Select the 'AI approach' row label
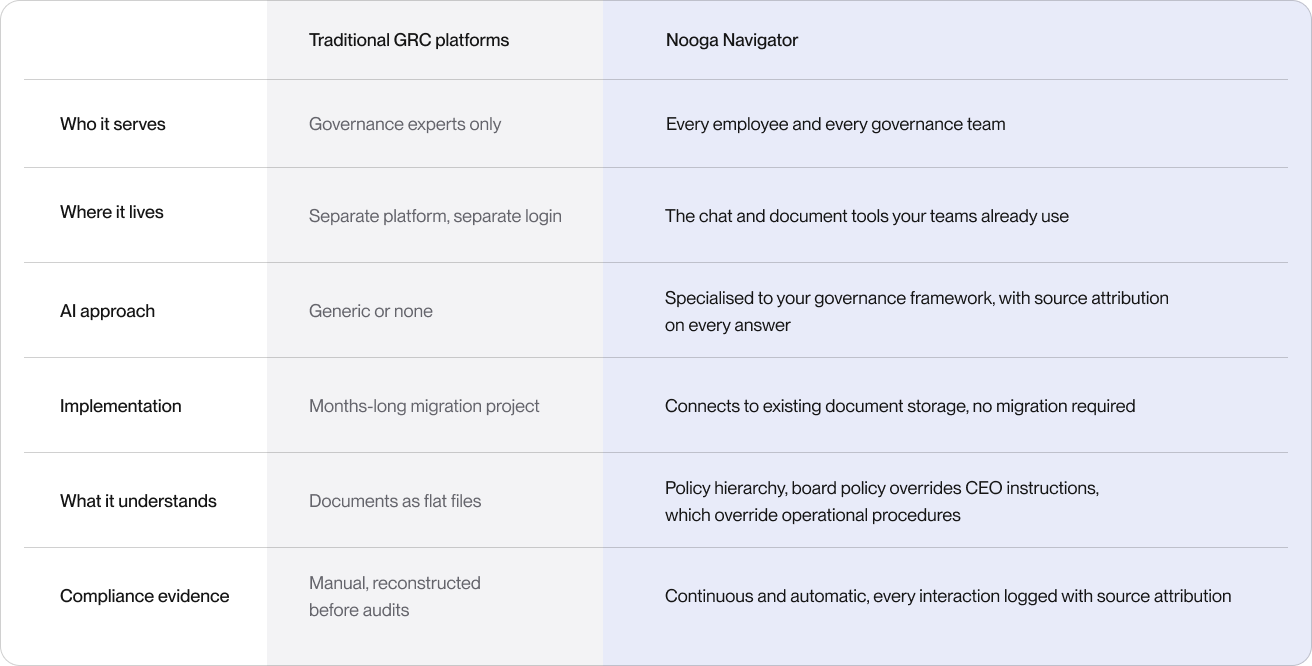The image size is (1312, 666). pyautogui.click(x=107, y=311)
